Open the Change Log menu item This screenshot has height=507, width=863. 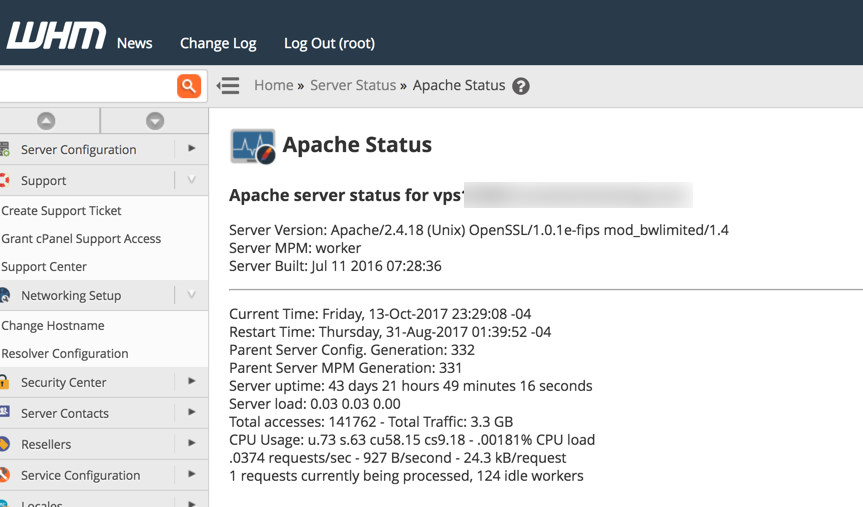click(x=218, y=43)
